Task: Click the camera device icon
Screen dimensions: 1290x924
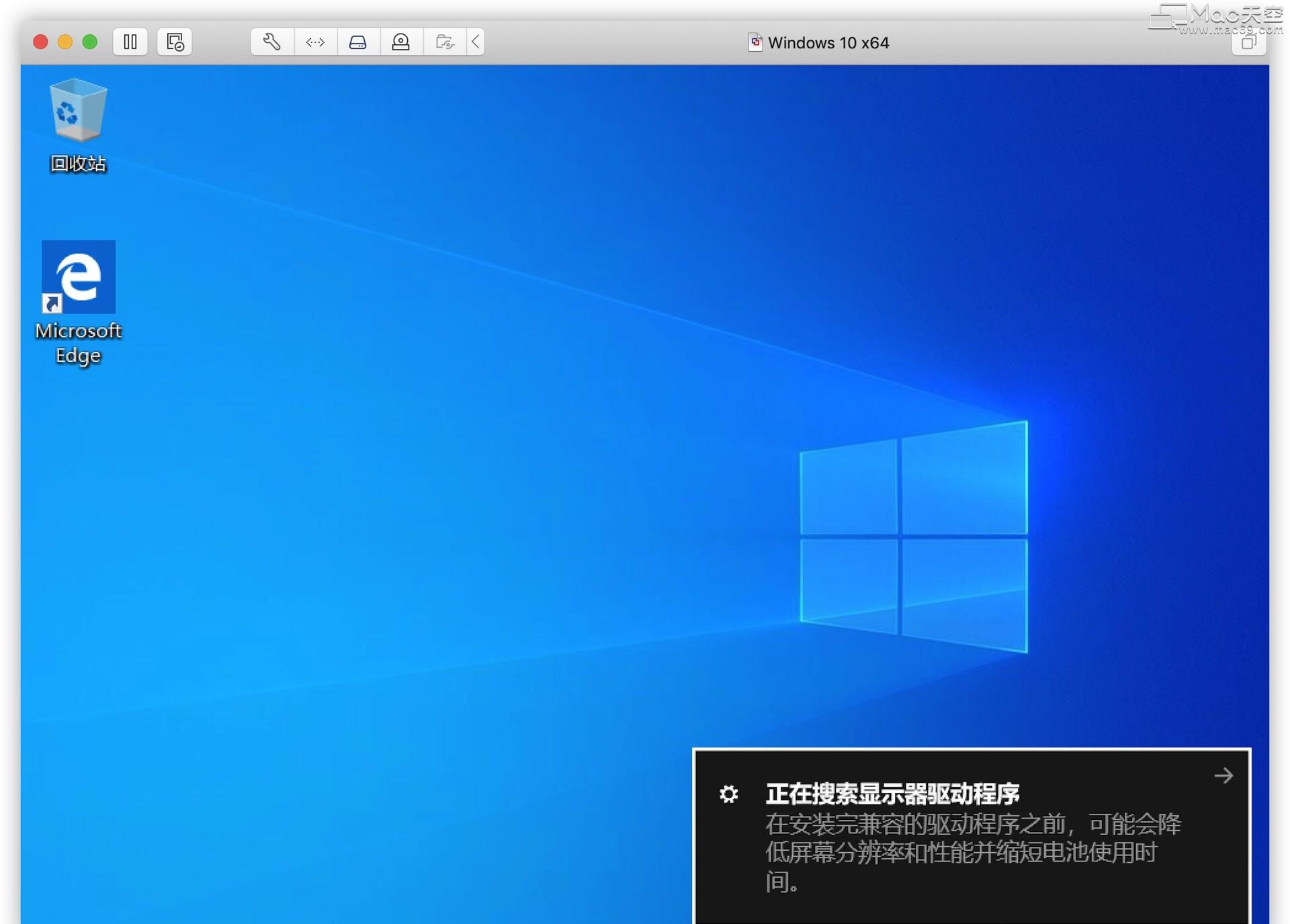Action: (401, 42)
